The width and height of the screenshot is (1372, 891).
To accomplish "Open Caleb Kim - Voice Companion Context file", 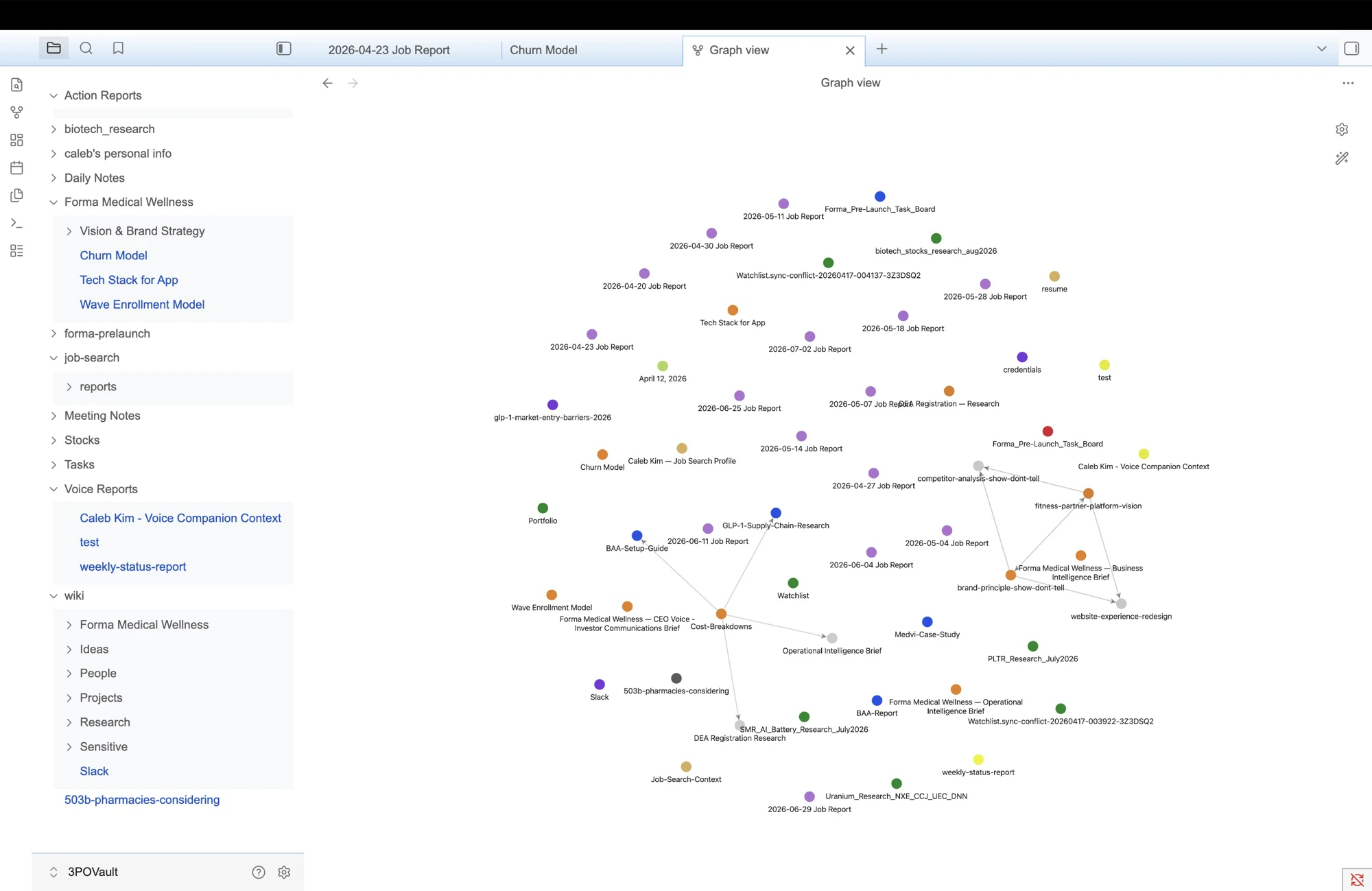I will click(180, 519).
